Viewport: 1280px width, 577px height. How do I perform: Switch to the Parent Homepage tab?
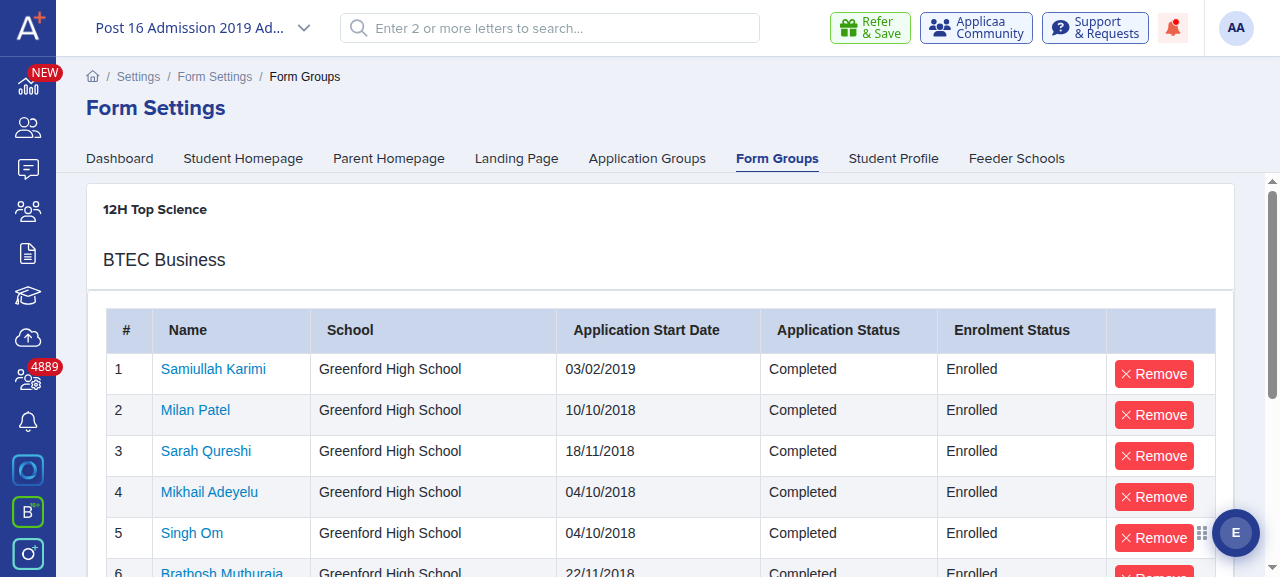click(389, 158)
